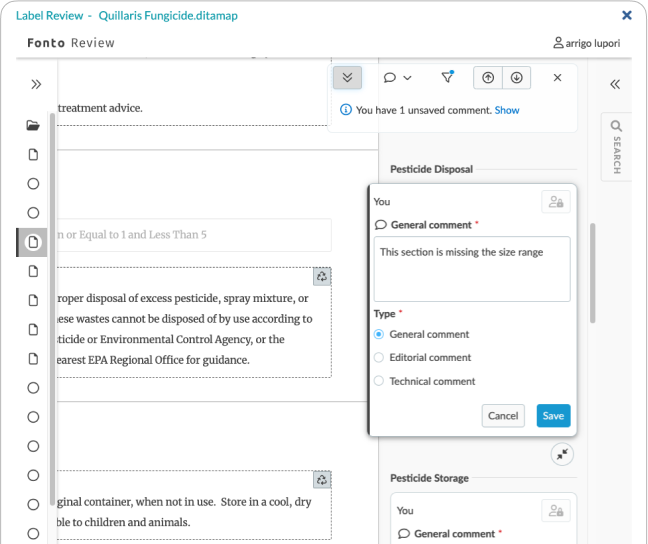
Task: Select the Editorial comment radio button
Action: [379, 358]
